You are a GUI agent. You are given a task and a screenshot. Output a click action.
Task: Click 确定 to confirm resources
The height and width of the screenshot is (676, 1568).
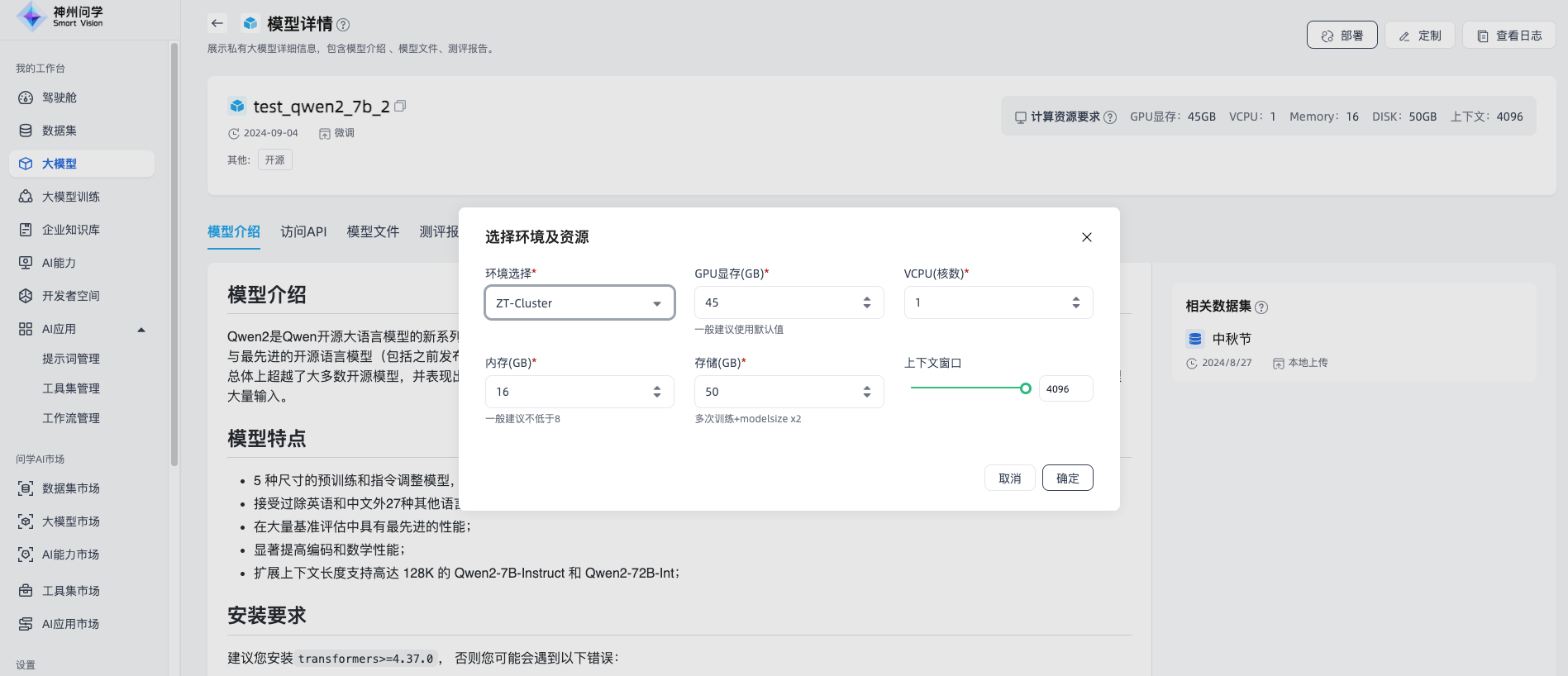click(x=1067, y=478)
